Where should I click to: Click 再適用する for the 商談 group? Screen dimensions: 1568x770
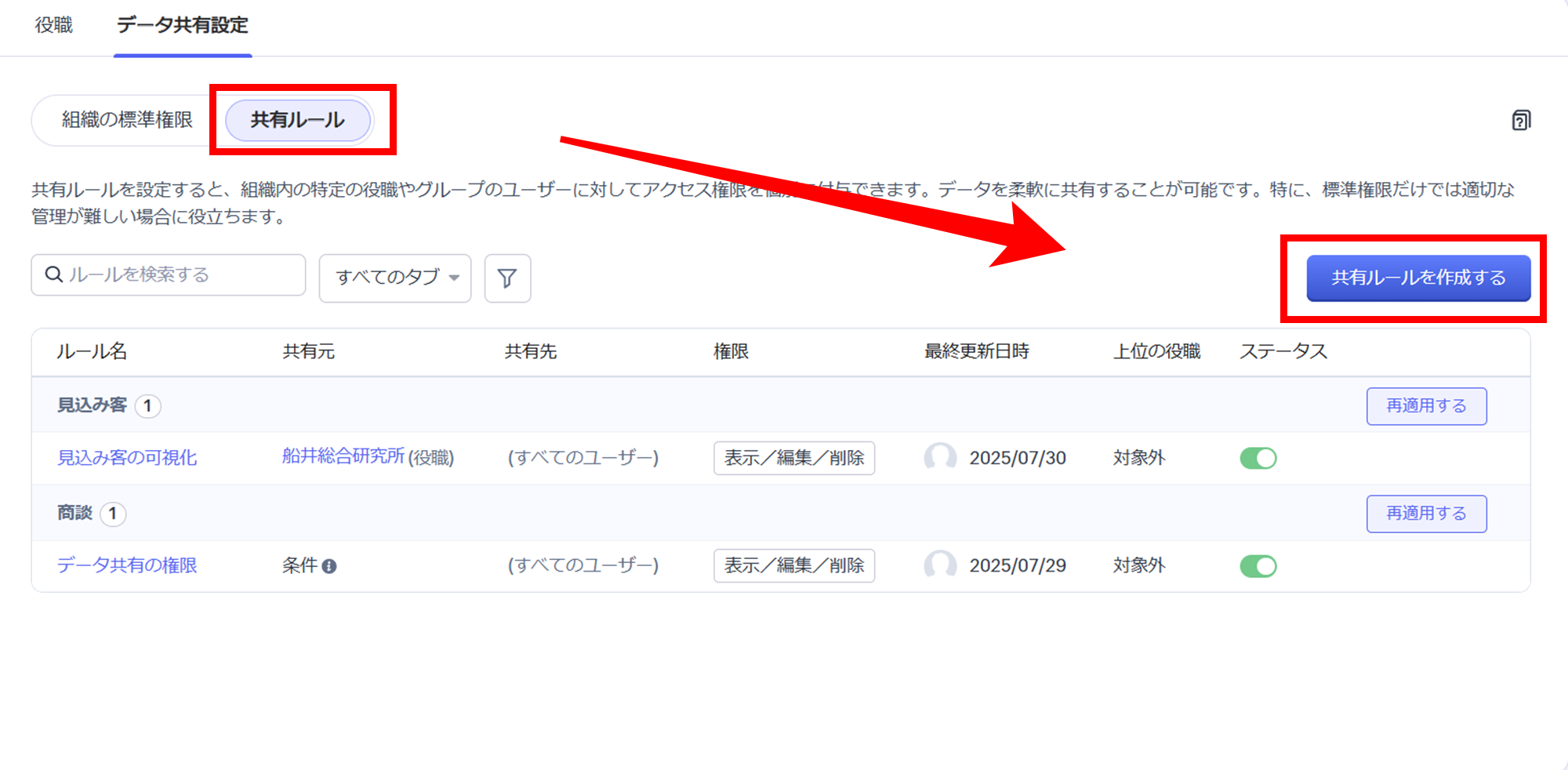coord(1425,514)
